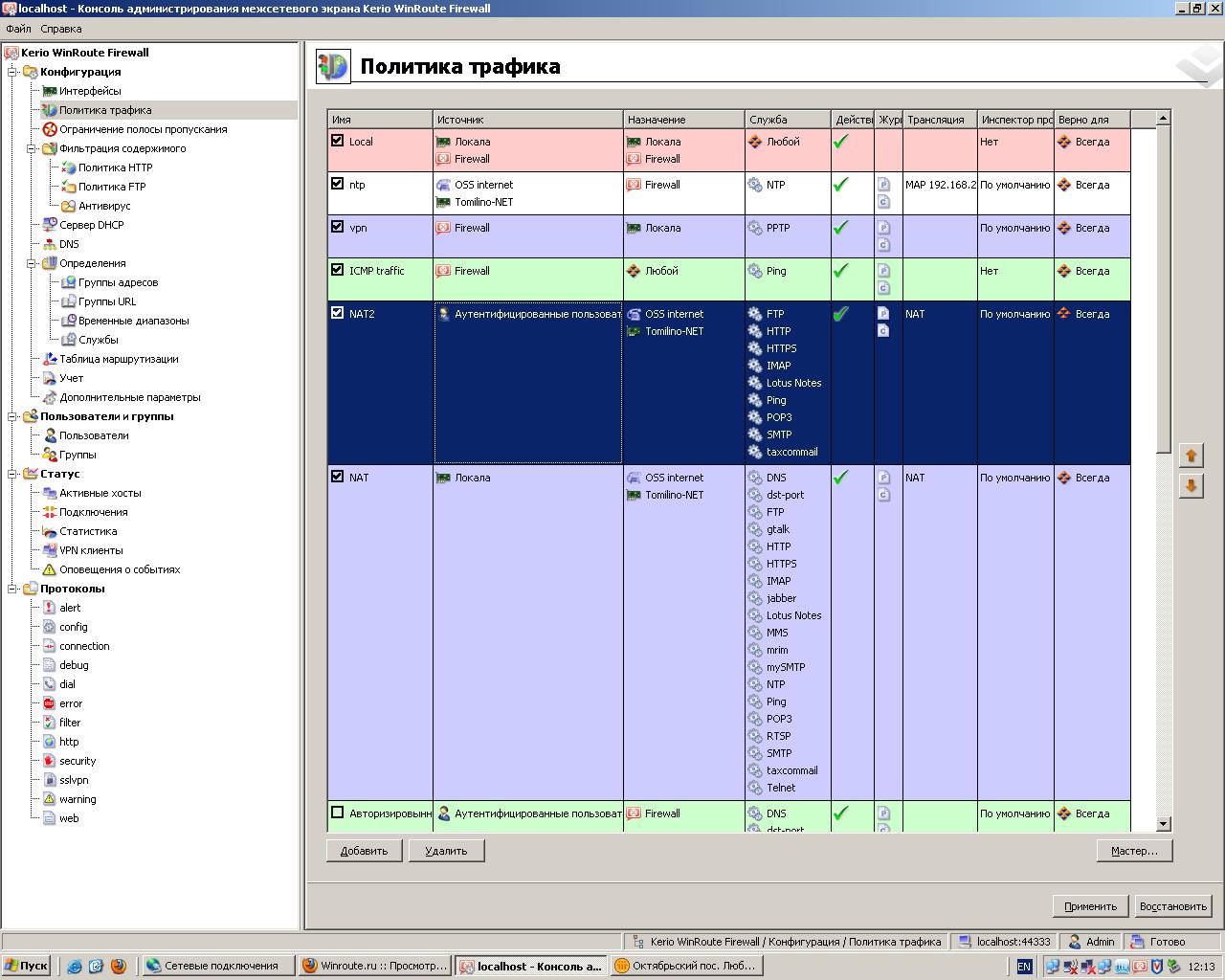Click the security log icon
Viewport: 1225px width, 980px height.
(x=50, y=761)
